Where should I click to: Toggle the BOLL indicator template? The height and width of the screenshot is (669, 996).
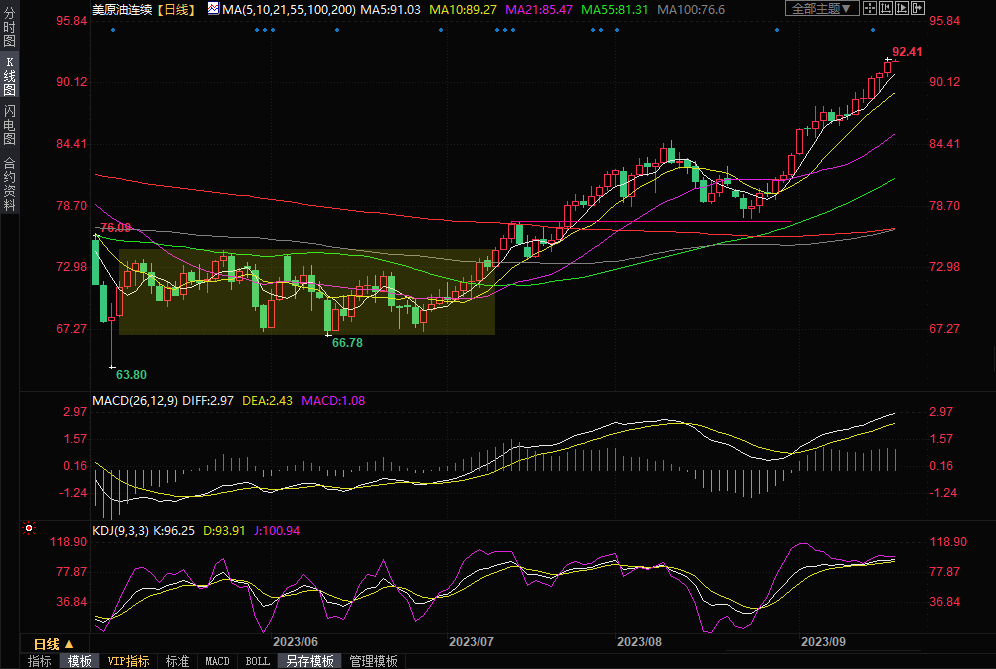(257, 661)
